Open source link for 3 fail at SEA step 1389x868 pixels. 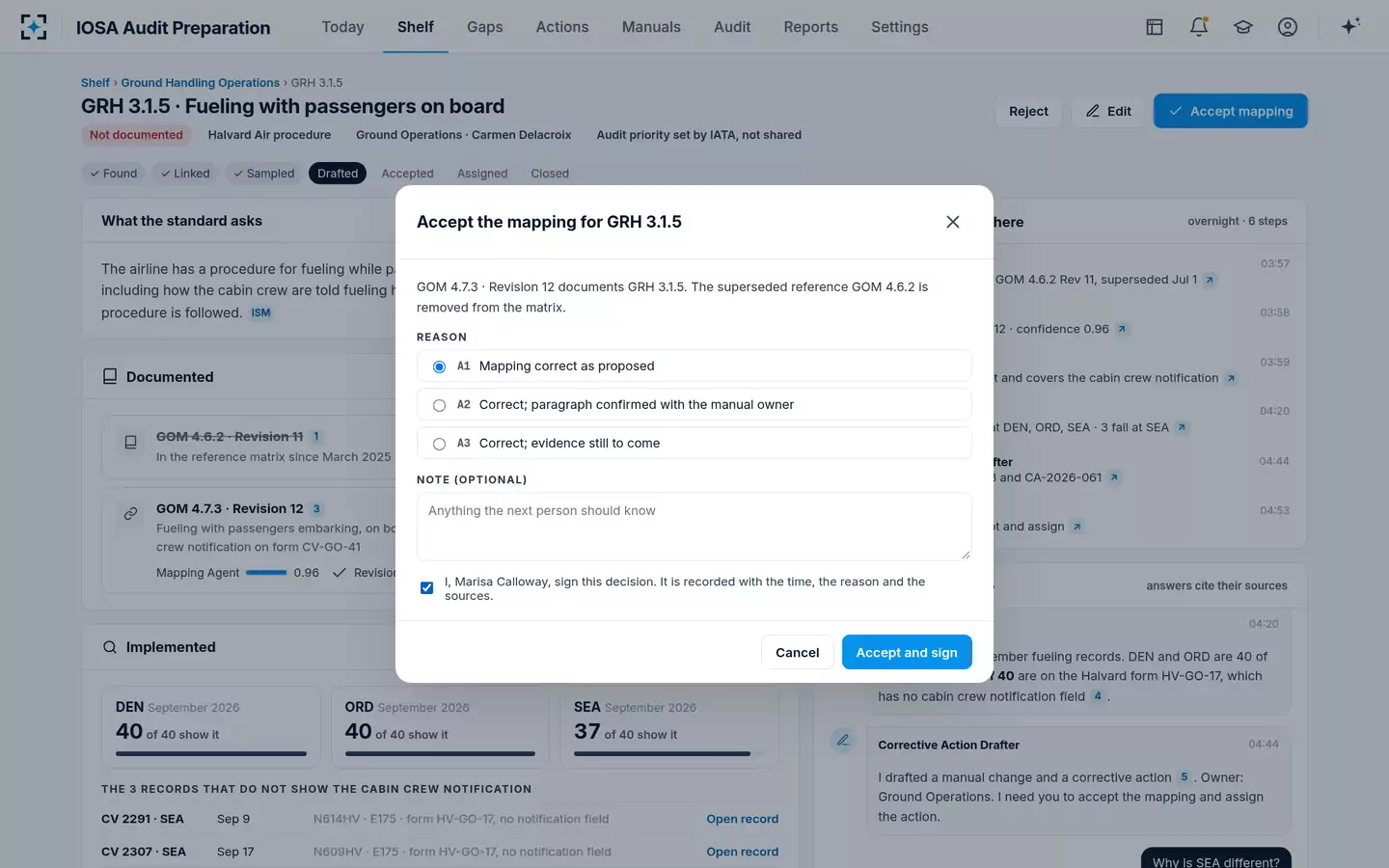(1182, 427)
